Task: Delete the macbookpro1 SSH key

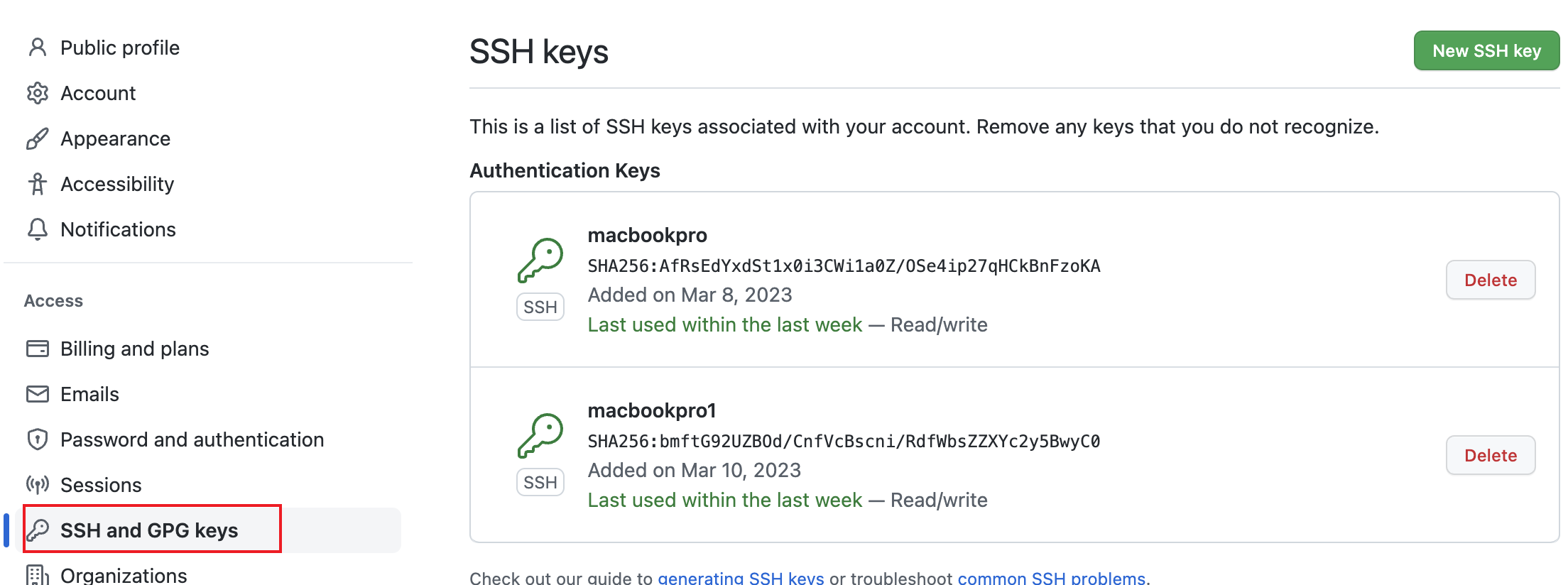Action: [x=1491, y=455]
